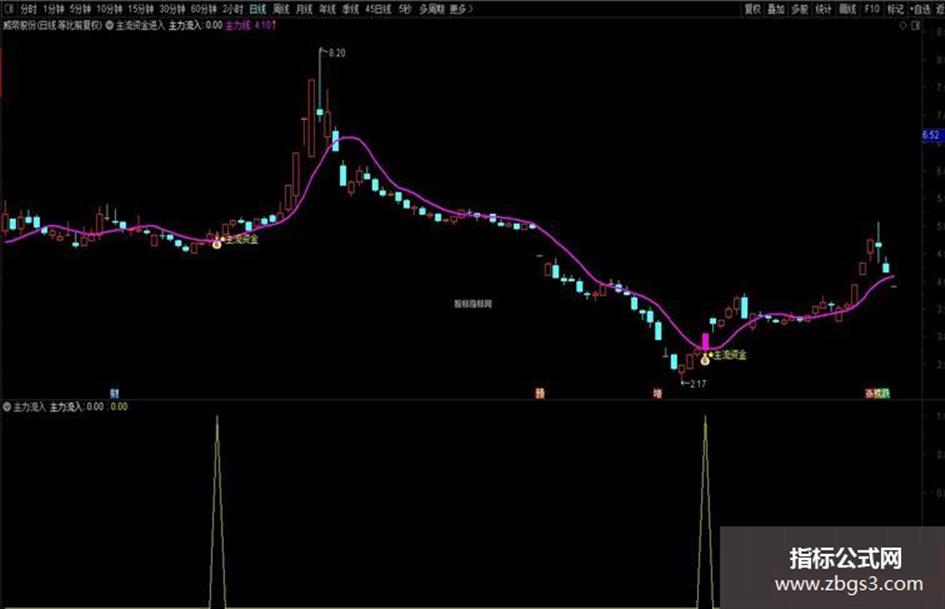Add stock to 自选 watchlist

click(920, 9)
